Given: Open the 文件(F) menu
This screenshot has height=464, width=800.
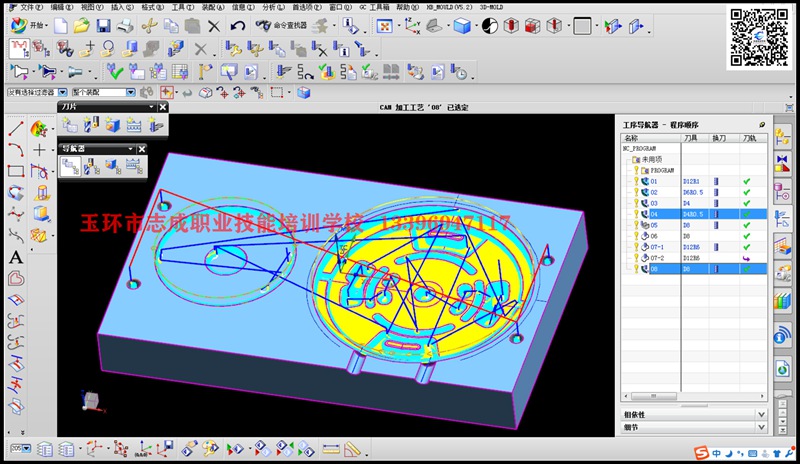Looking at the screenshot, I should (31, 8).
